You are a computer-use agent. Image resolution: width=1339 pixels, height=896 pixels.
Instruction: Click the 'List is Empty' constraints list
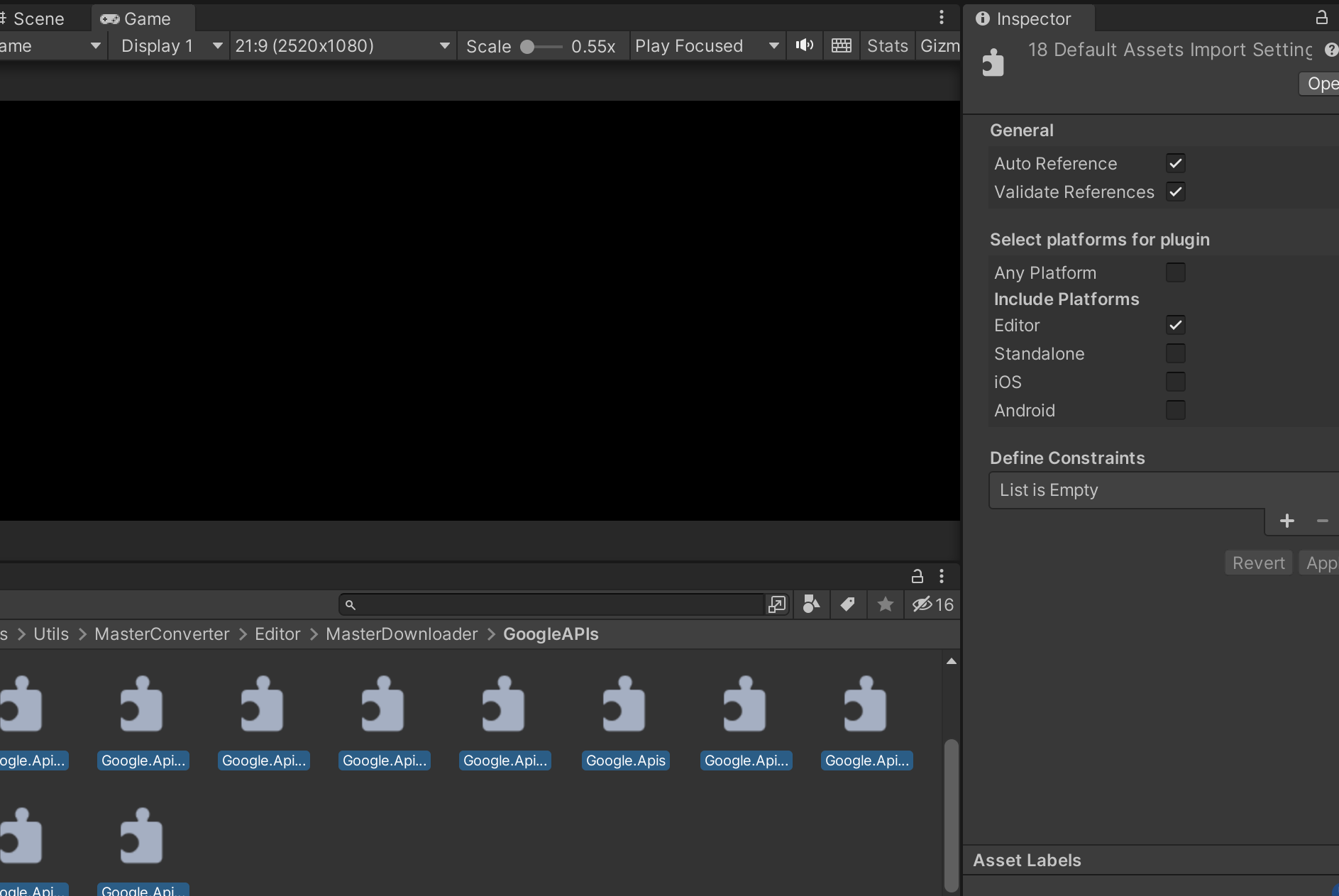click(1164, 490)
